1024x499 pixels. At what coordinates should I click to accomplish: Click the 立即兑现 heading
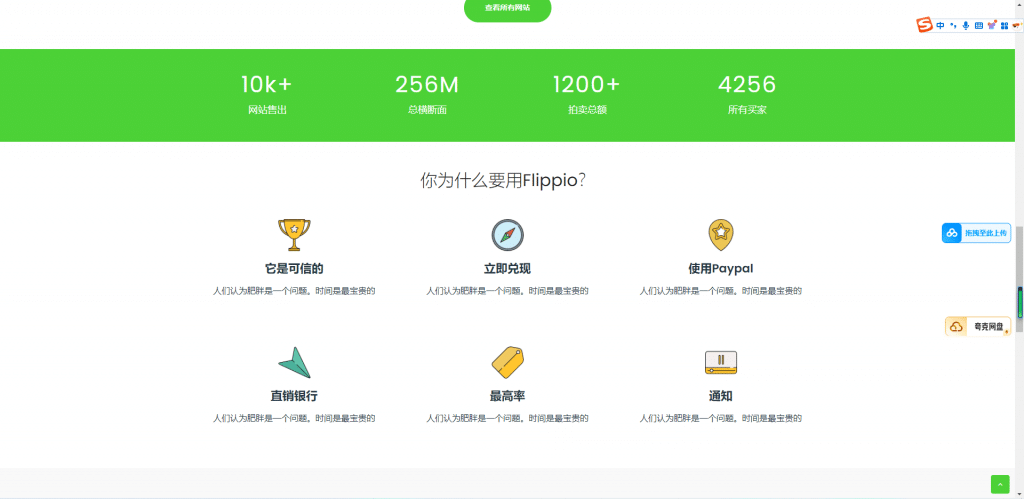[507, 269]
